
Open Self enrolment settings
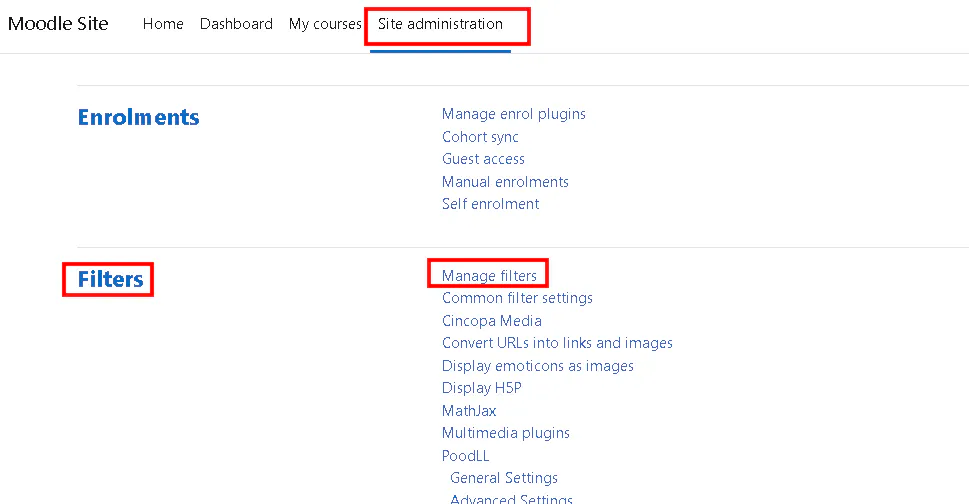click(491, 204)
